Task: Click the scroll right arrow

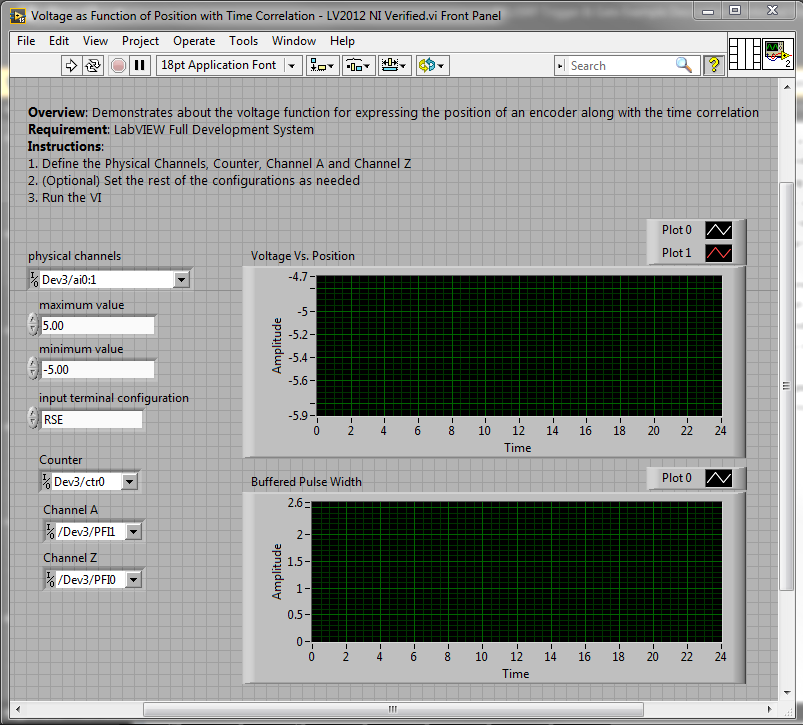Action: coord(769,710)
